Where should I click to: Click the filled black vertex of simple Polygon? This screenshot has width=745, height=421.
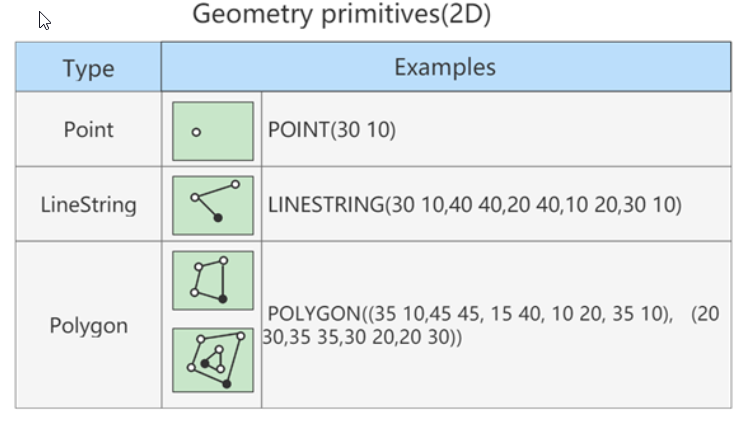(222, 299)
